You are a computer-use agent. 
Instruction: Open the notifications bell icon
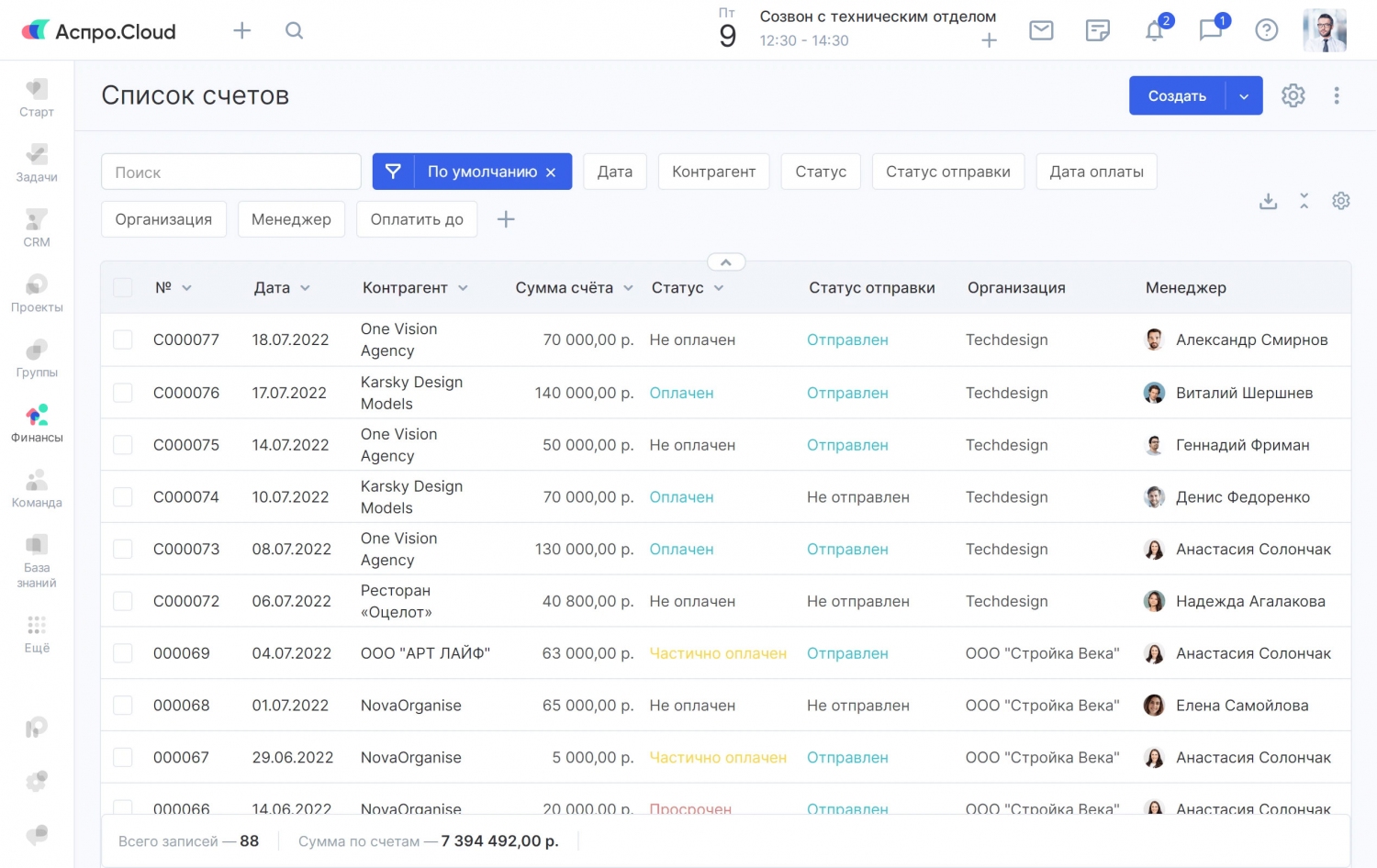[x=1154, y=30]
